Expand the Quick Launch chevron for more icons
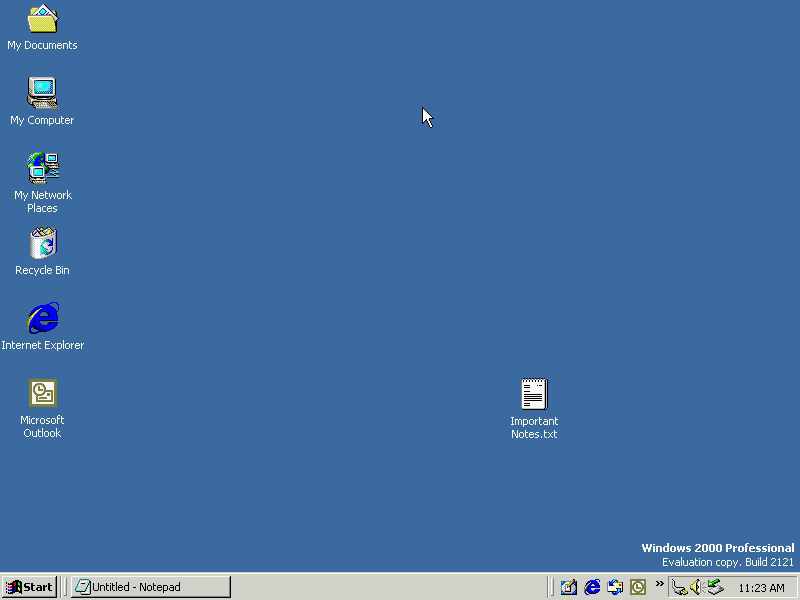This screenshot has width=800, height=600. 658,585
